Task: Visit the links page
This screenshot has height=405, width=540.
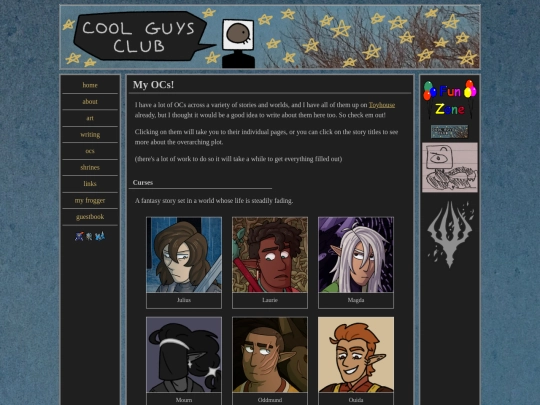Action: (x=90, y=184)
